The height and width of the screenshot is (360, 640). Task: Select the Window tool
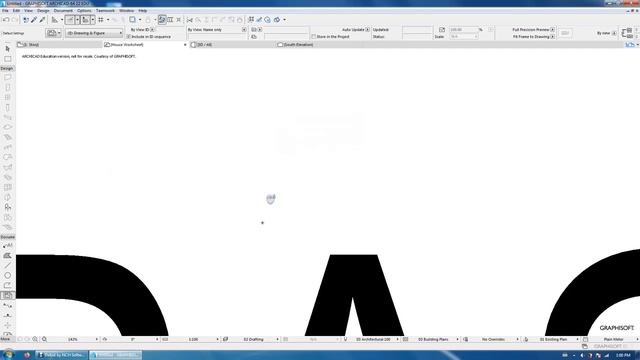(x=7, y=97)
